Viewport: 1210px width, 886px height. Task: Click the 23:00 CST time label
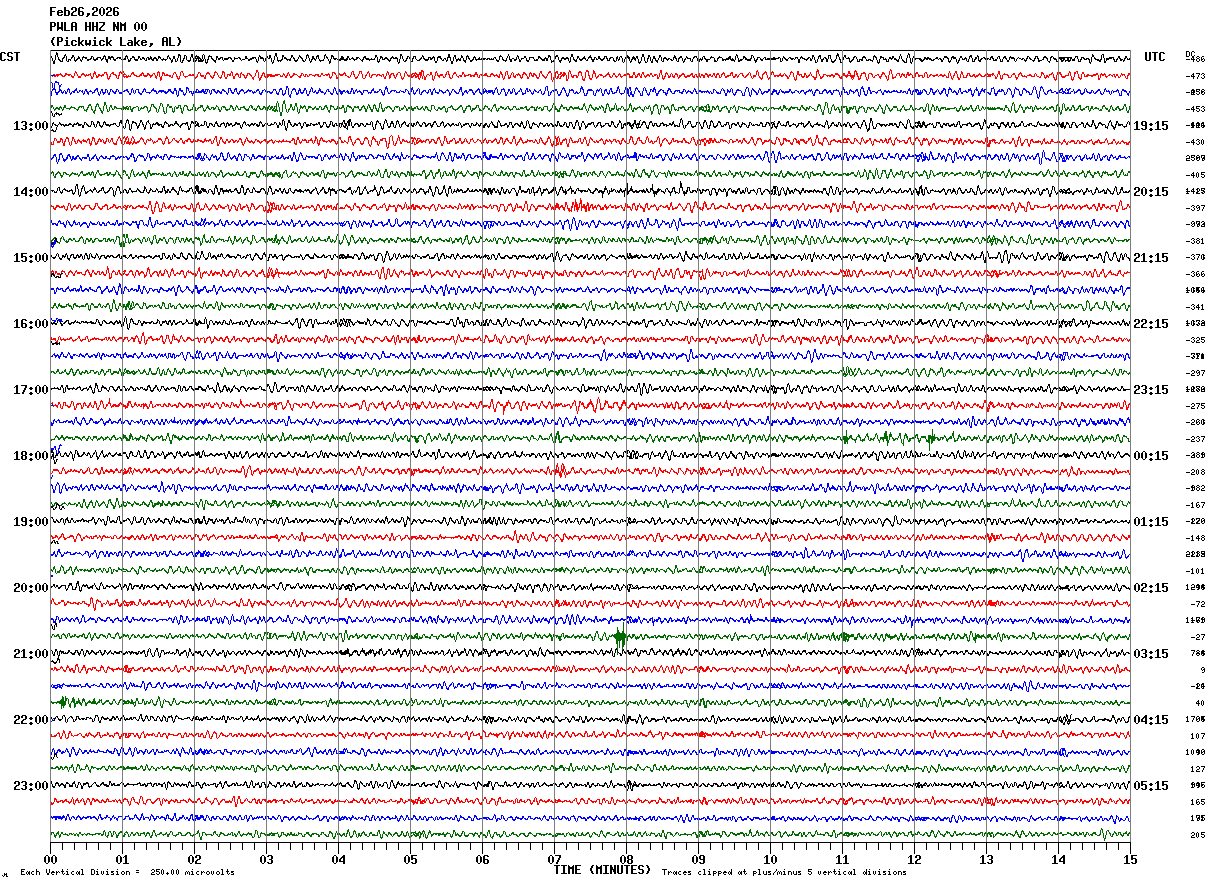tap(30, 786)
